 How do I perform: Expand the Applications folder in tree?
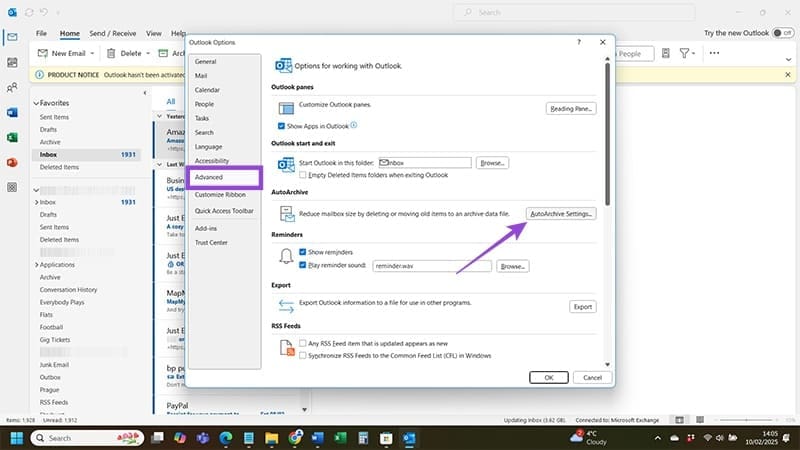(x=36, y=265)
